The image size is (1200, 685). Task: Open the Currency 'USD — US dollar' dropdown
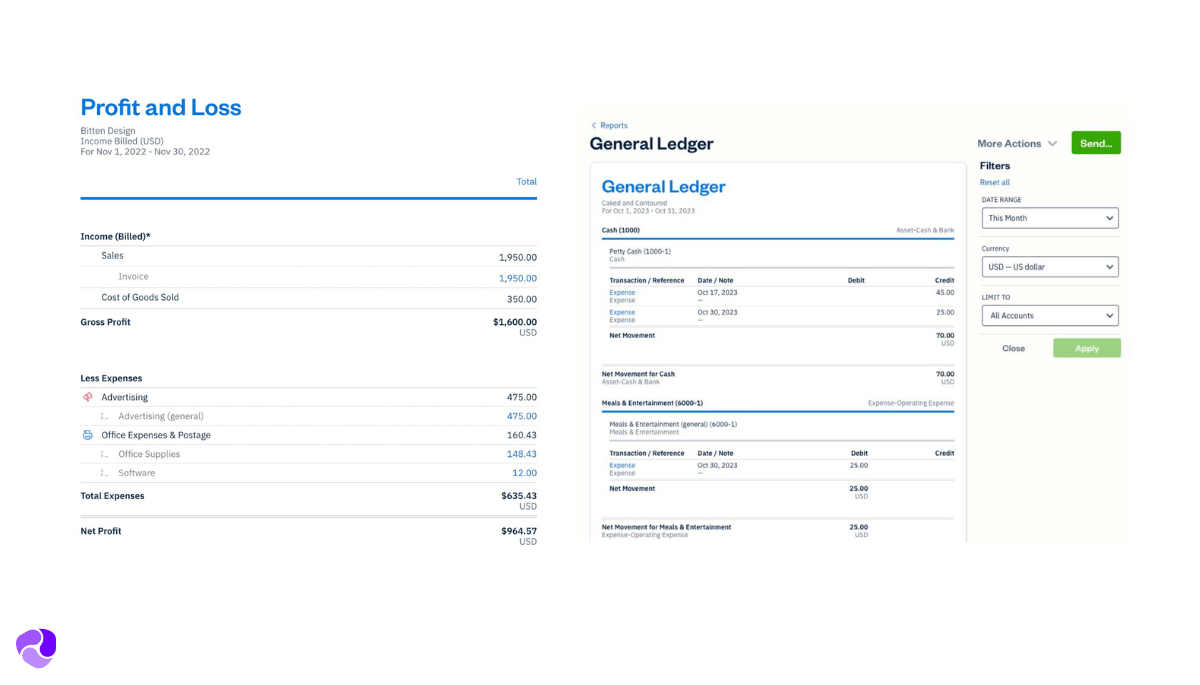click(x=1049, y=267)
